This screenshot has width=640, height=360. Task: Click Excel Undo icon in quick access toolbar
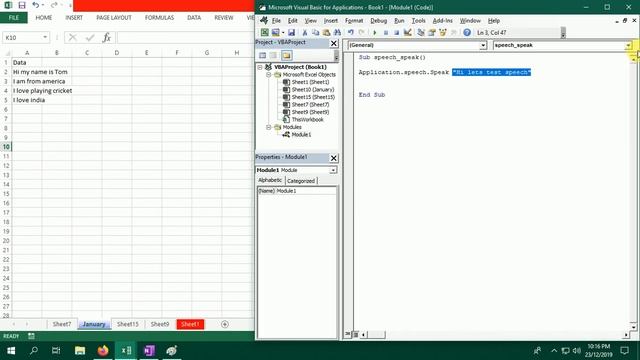coord(36,5)
